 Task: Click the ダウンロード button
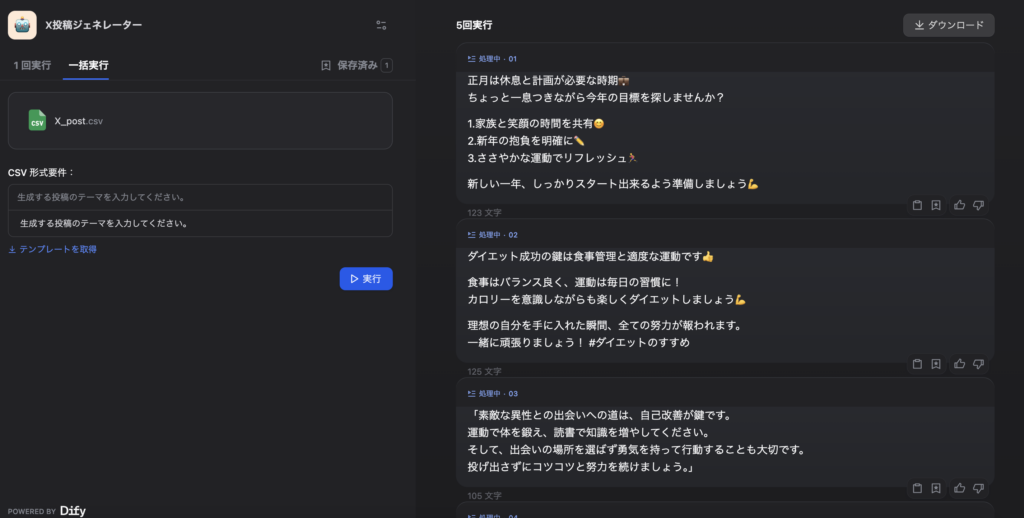[x=948, y=25]
